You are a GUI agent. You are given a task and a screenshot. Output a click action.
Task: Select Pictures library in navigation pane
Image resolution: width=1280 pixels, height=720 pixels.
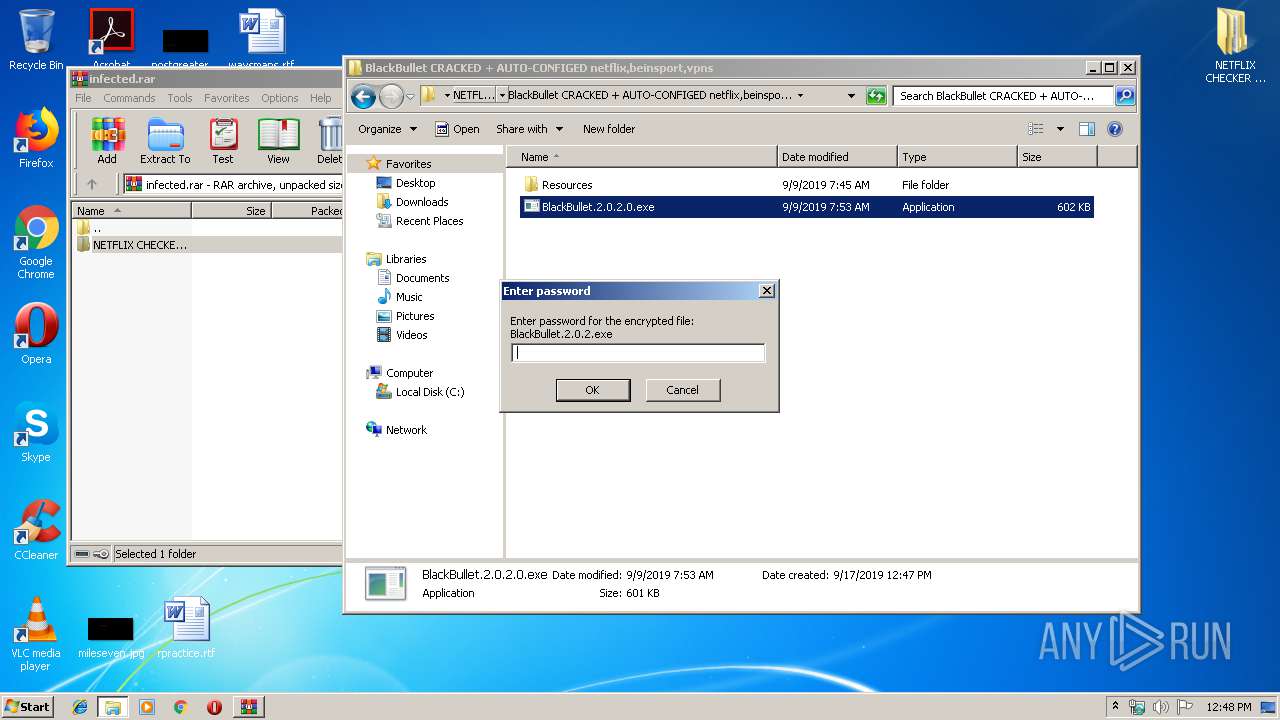click(405, 316)
